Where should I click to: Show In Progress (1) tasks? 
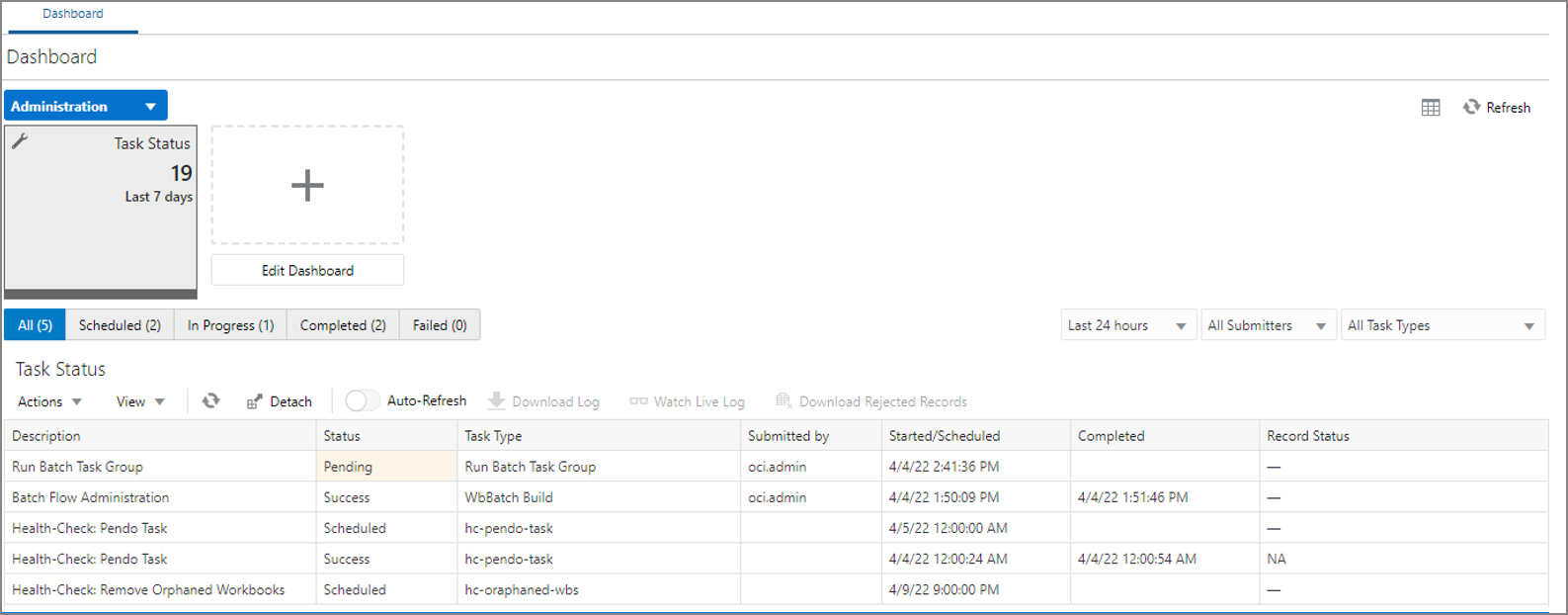(230, 325)
